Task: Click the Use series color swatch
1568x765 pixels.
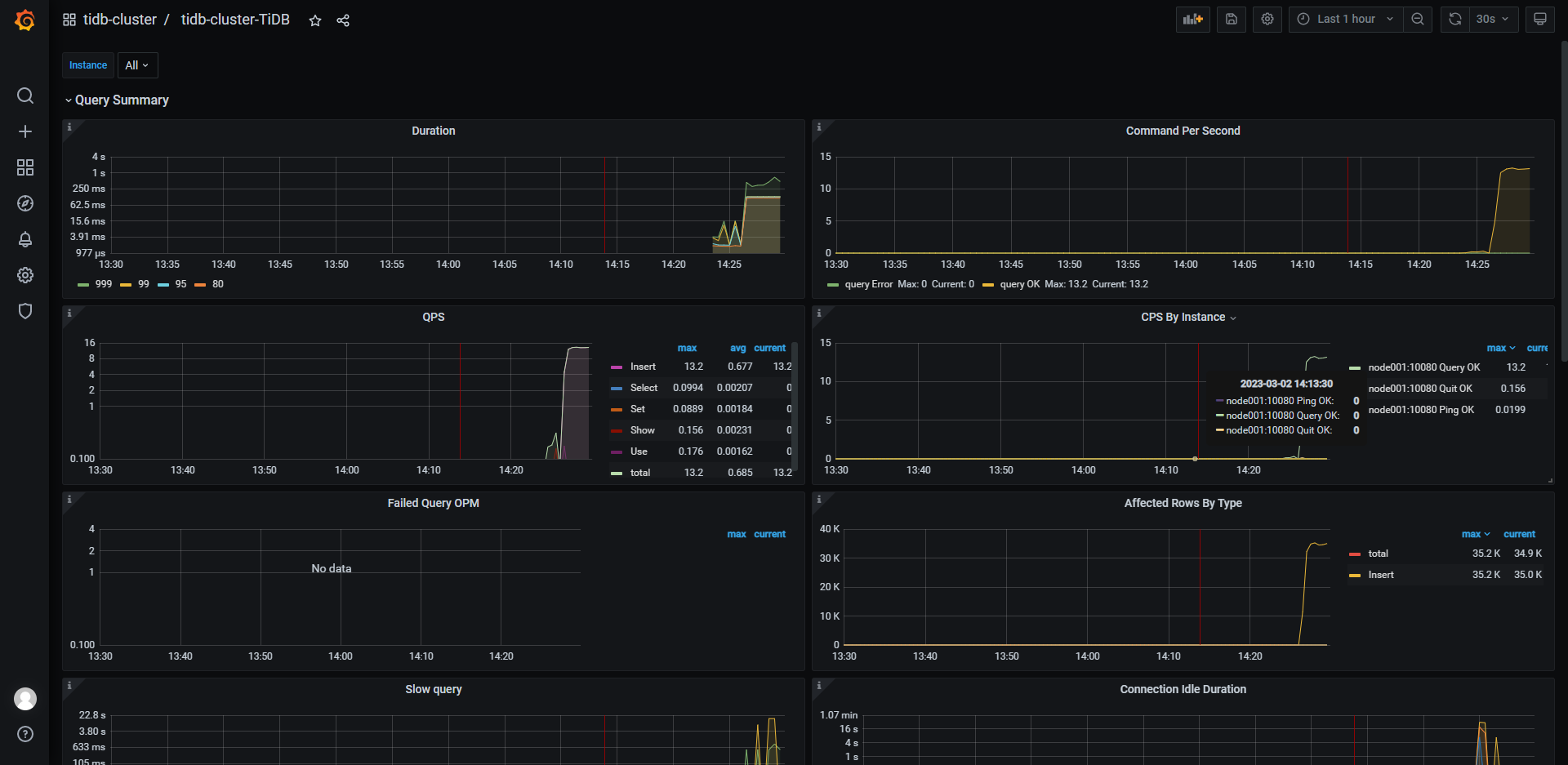Action: [x=617, y=451]
